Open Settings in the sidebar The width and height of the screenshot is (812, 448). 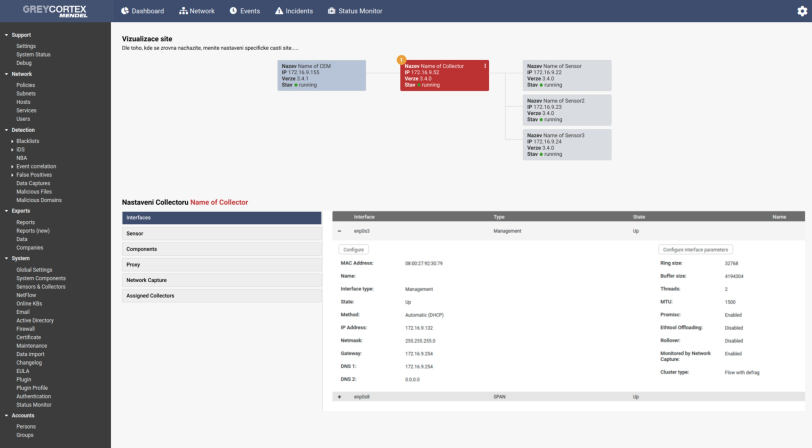26,46
